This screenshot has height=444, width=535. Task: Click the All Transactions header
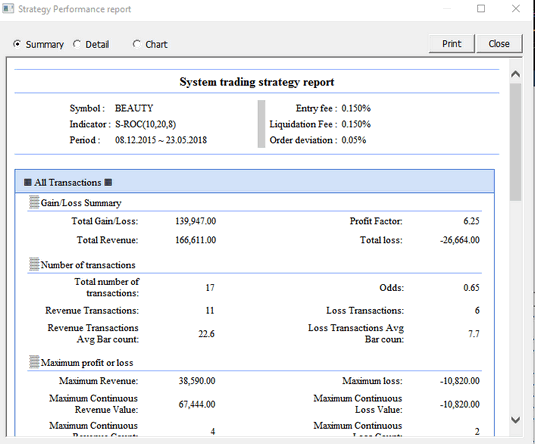coord(255,182)
